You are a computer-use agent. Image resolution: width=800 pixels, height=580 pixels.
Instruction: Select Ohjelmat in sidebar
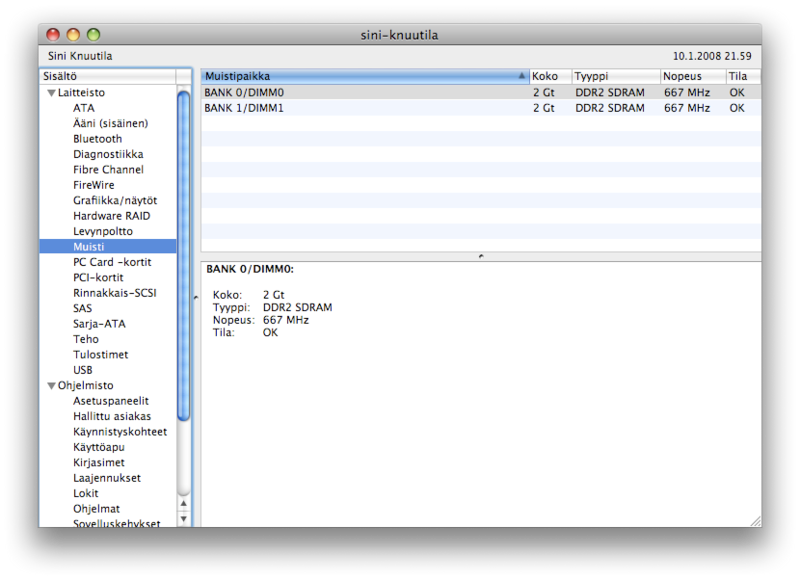96,509
